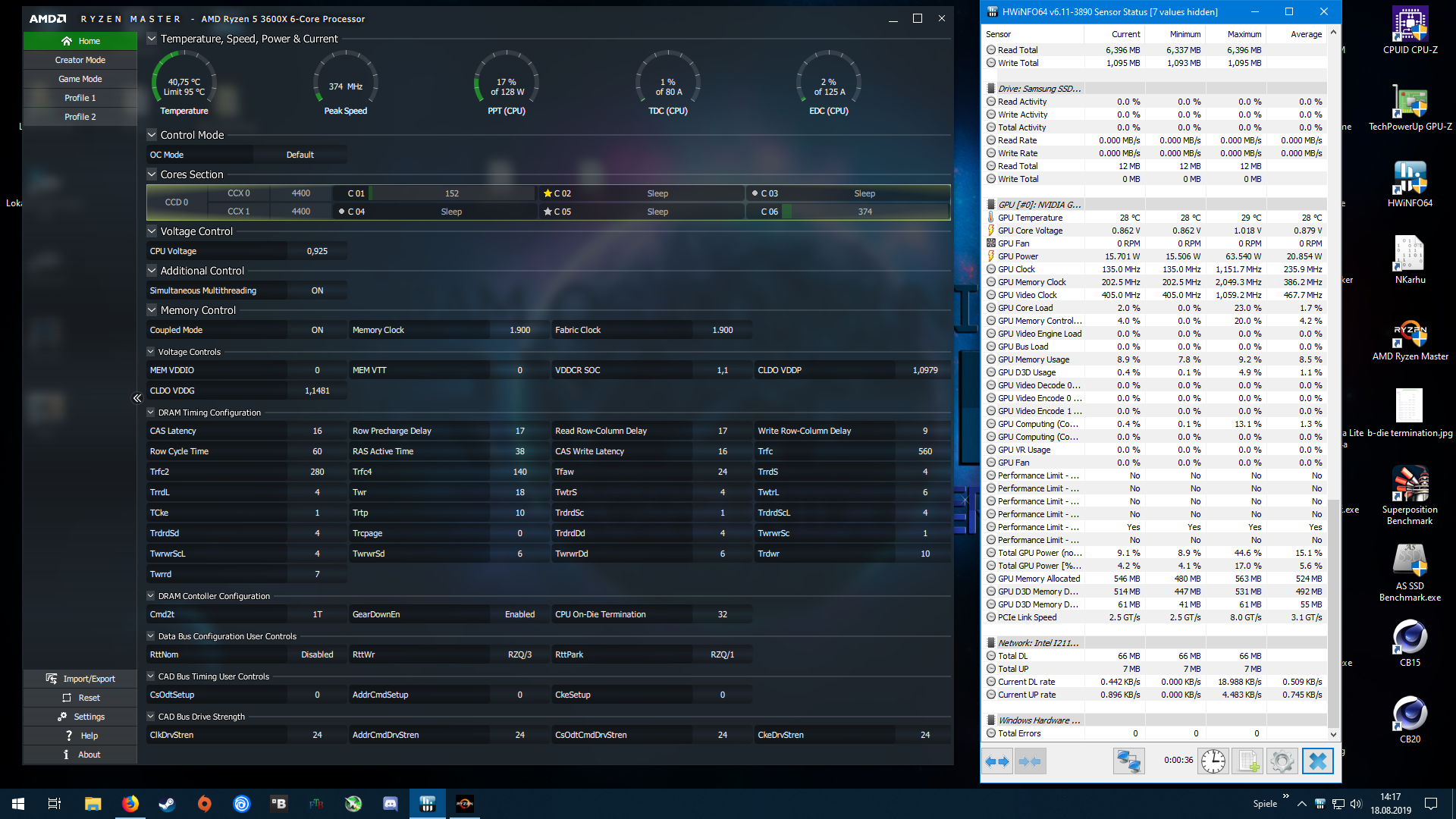Start logging with sheet-plus icon
Screen dimensions: 1456x819
[x=1247, y=761]
